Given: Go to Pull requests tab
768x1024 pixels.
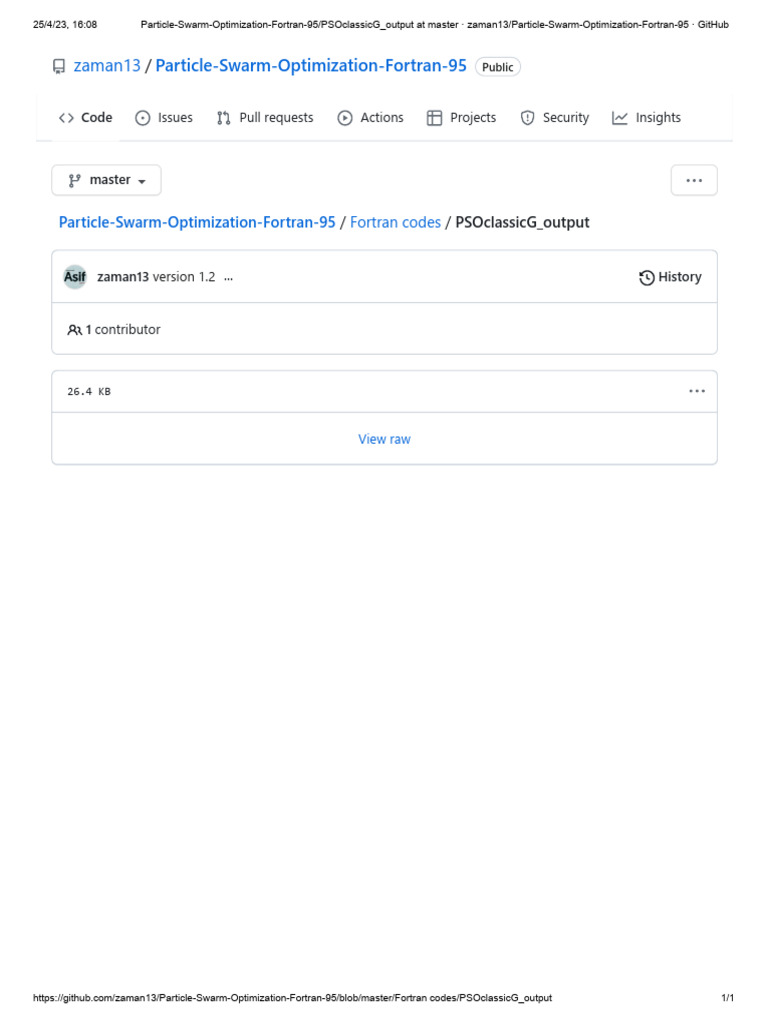Looking at the screenshot, I should tap(265, 118).
